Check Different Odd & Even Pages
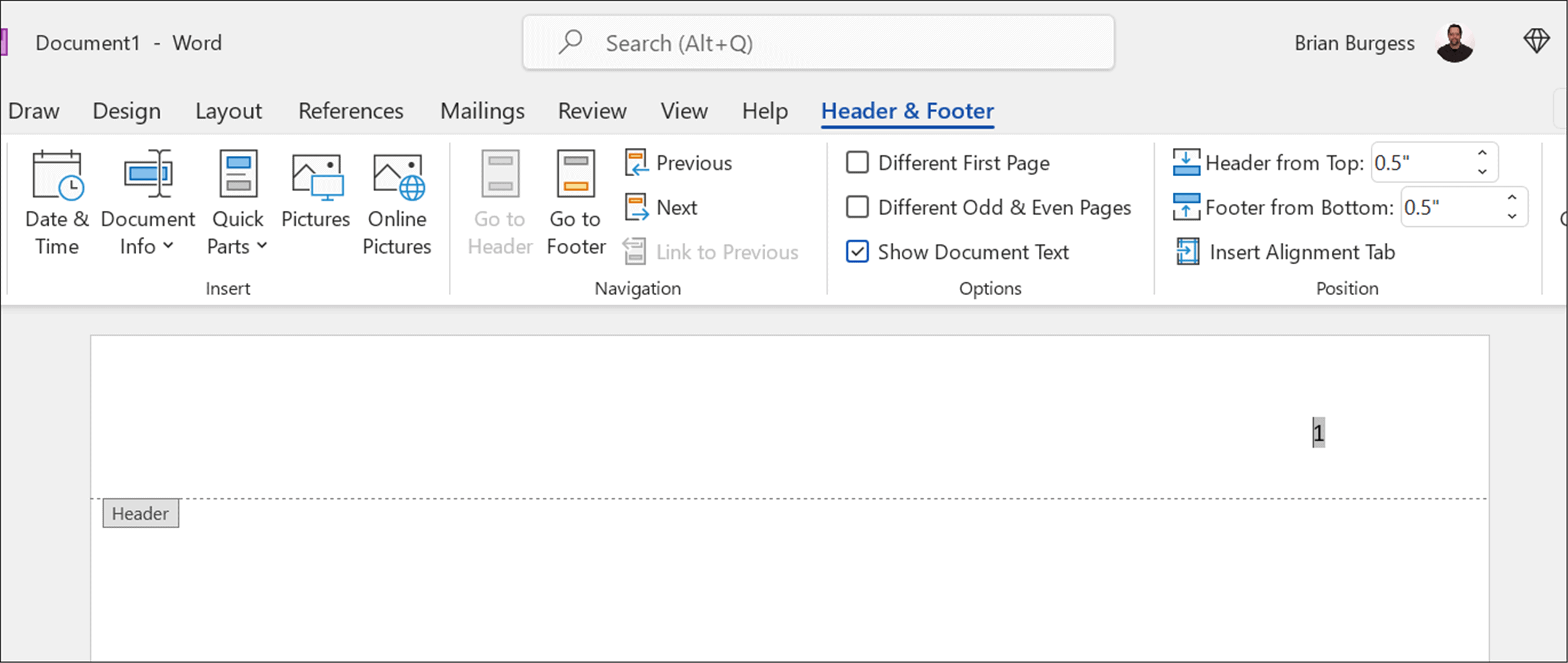The width and height of the screenshot is (1568, 663). pyautogui.click(x=857, y=207)
